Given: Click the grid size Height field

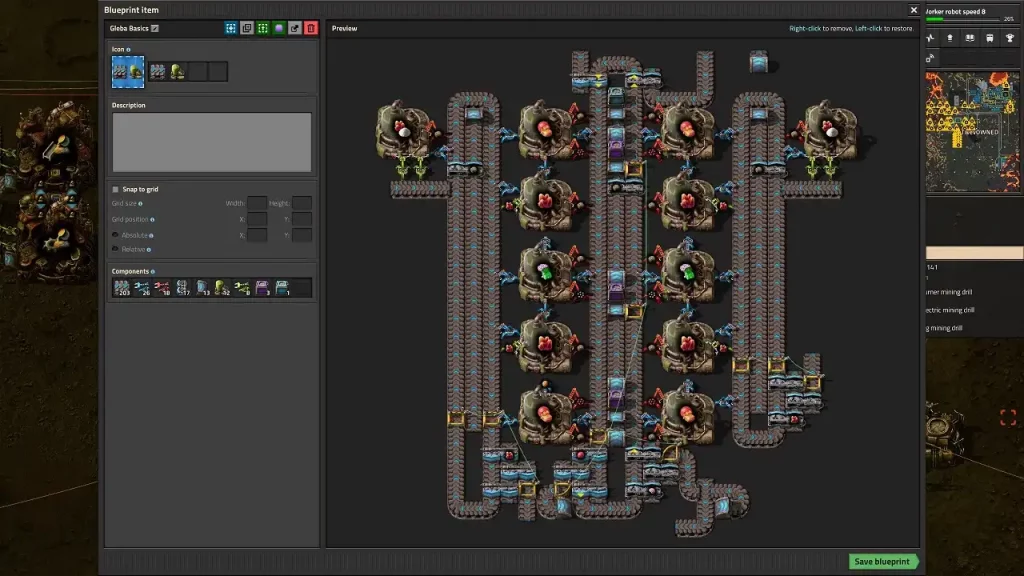Looking at the screenshot, I should click(x=302, y=203).
